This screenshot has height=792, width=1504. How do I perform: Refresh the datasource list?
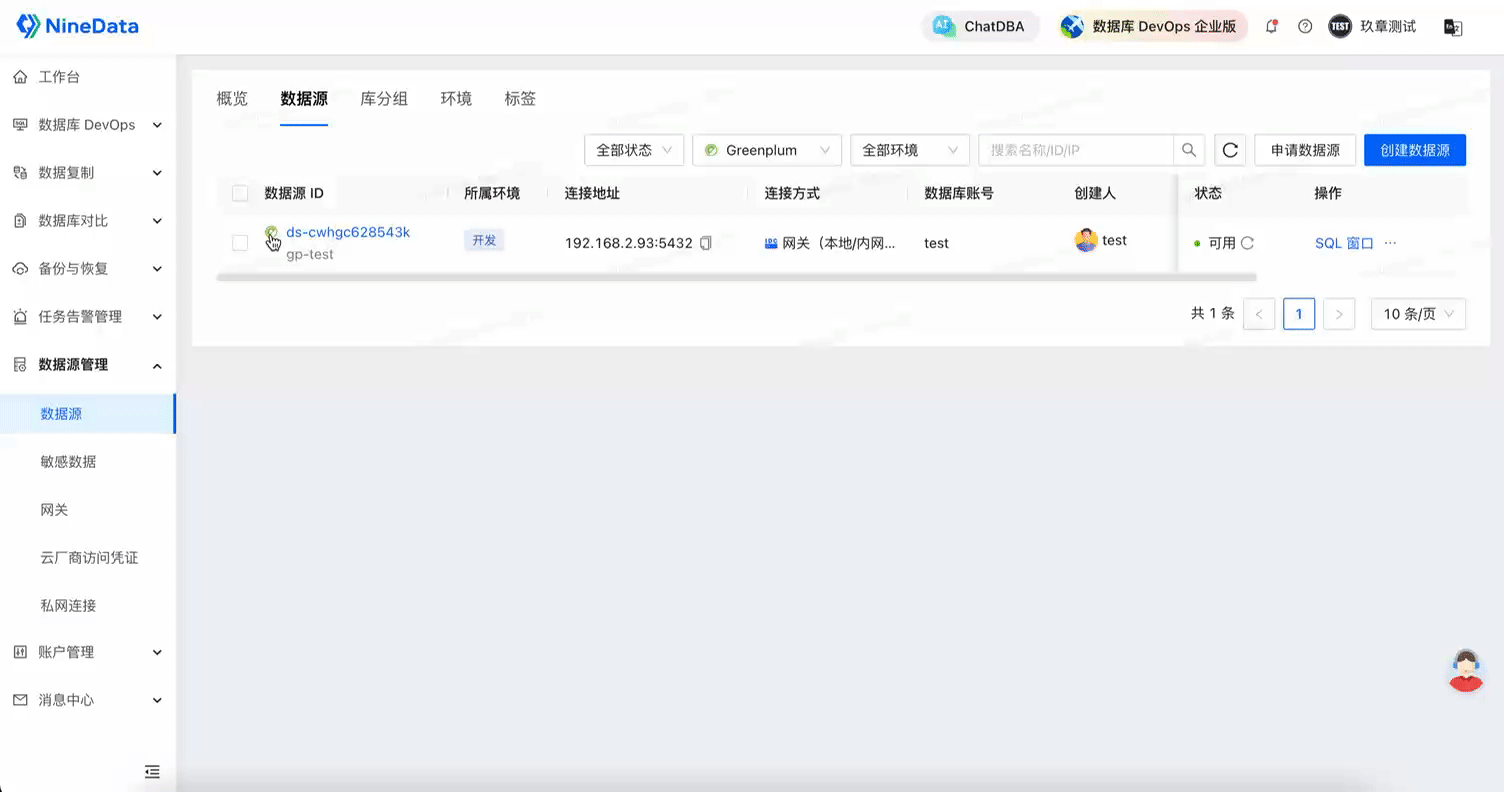(1231, 150)
